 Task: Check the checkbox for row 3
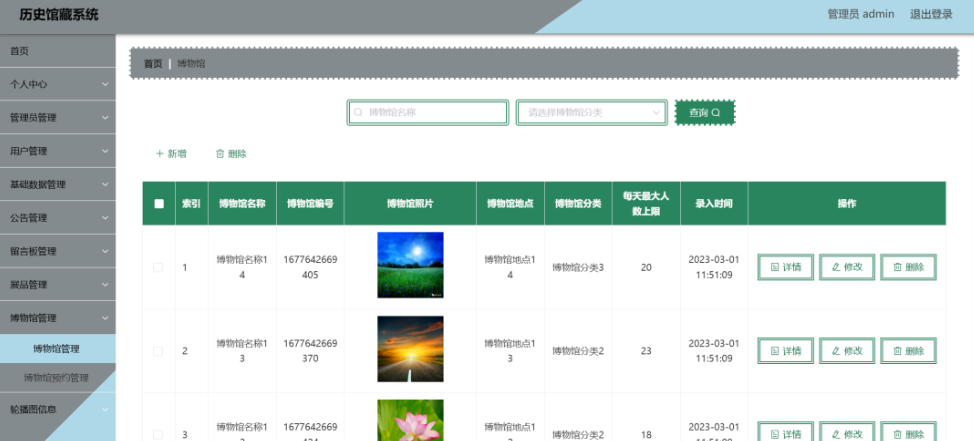(x=158, y=435)
